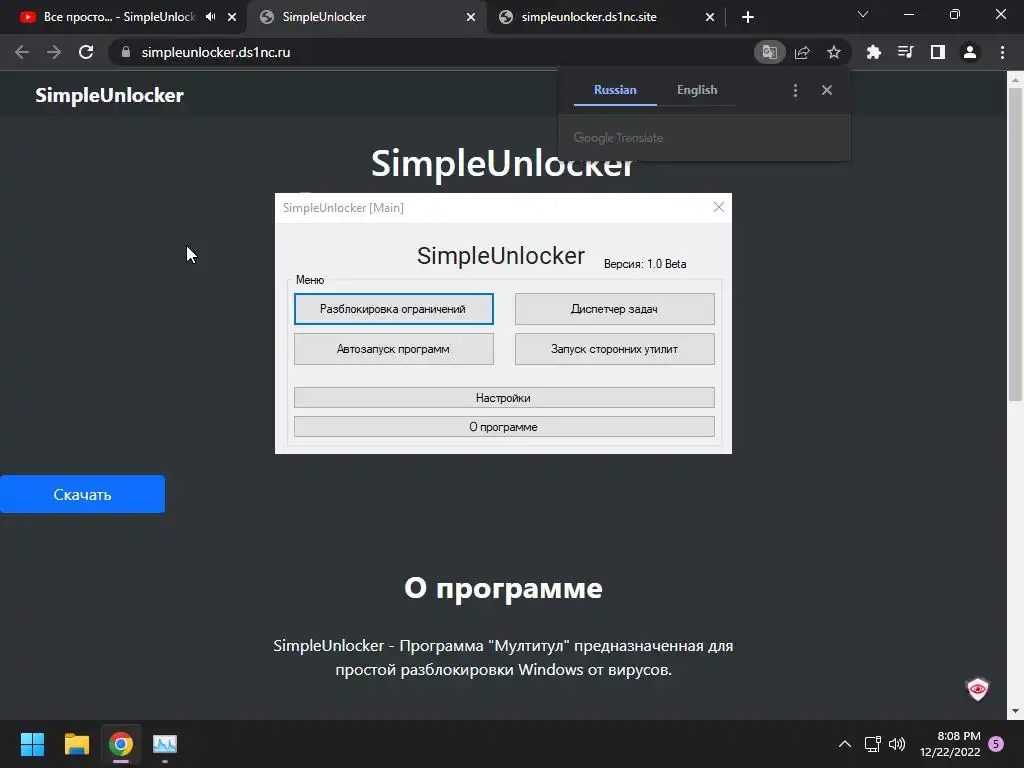Screen dimensions: 1024x768
Task: Open the Windows Start menu
Action: pyautogui.click(x=32, y=744)
